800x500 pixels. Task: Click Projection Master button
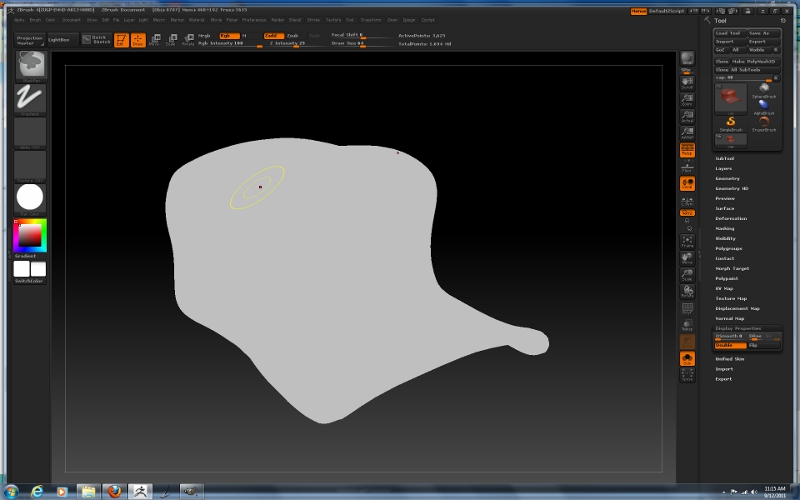[x=30, y=40]
